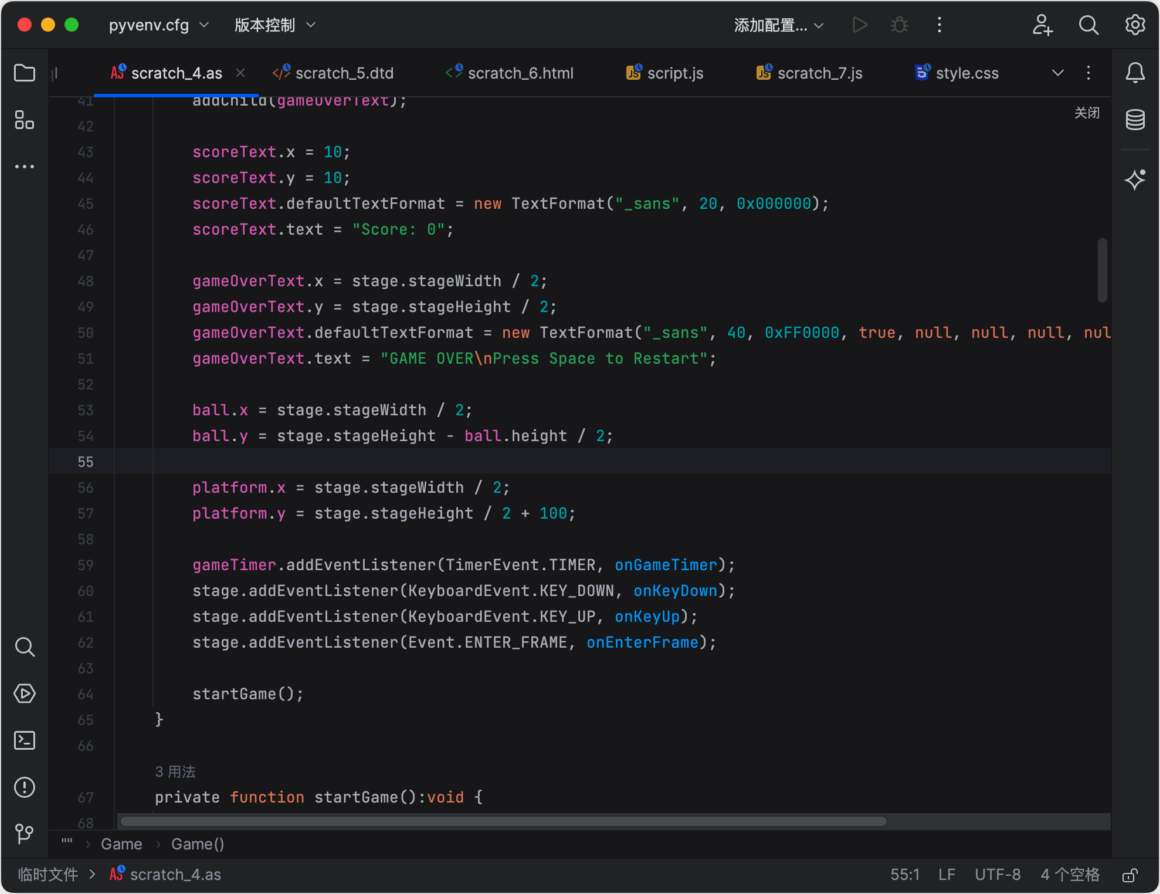Click the onEnterFrame reference on line 62

pyautogui.click(x=642, y=643)
